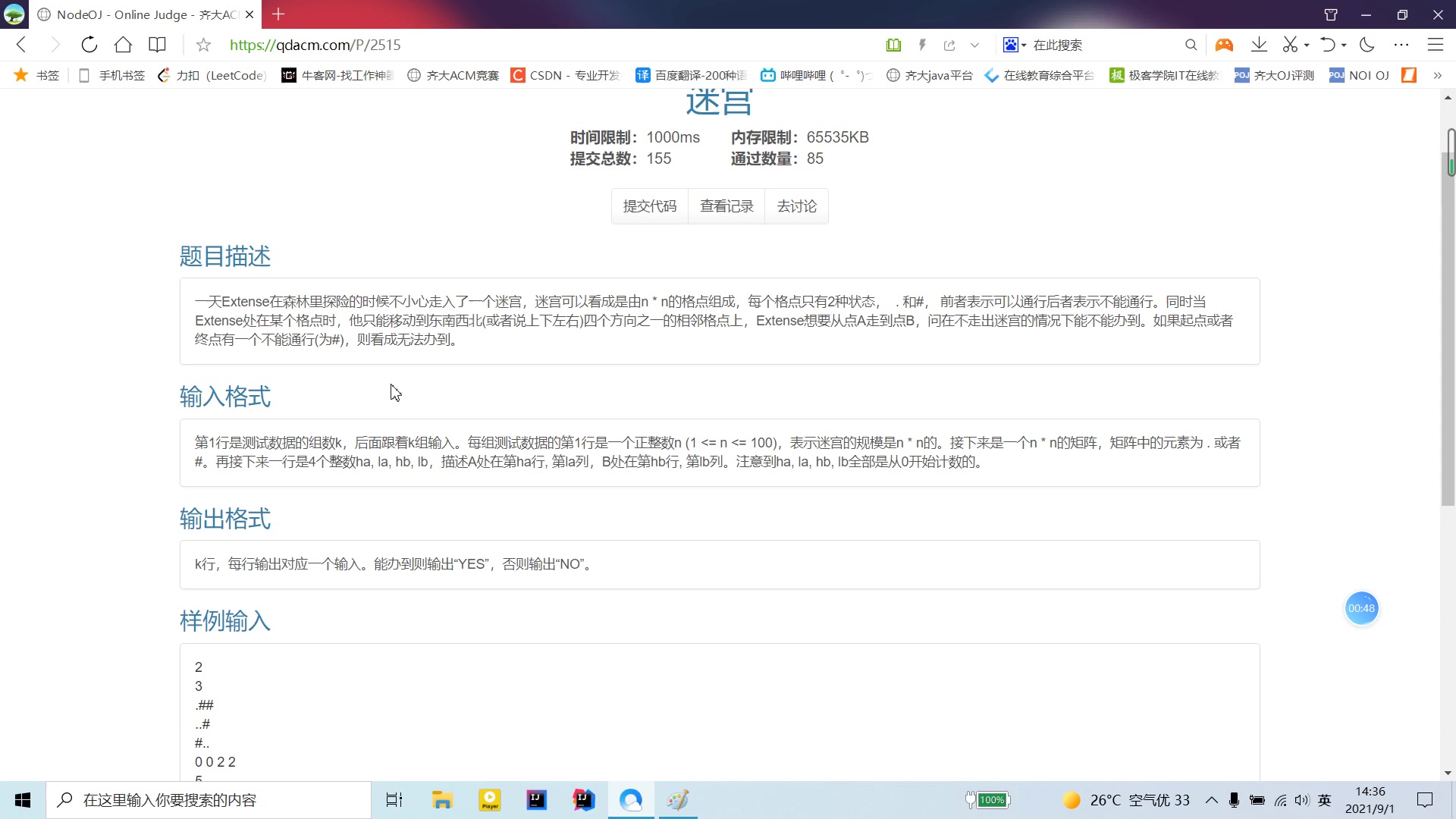
Task: Open the 哔哩哔哩 bookmark
Action: [x=816, y=75]
